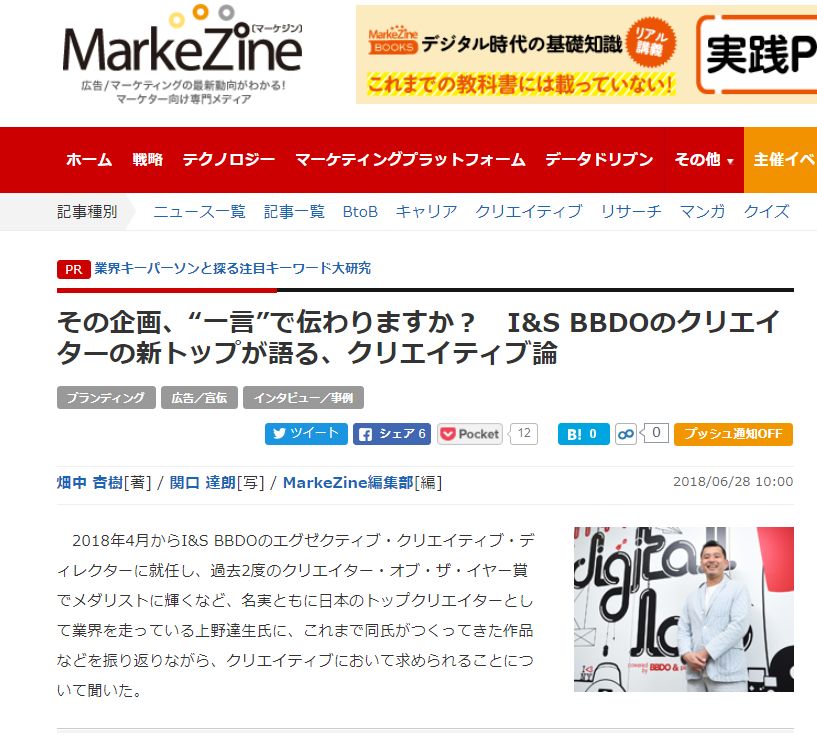Image resolution: width=817 pixels, height=745 pixels.
Task: Expand the その他 dropdown menu
Action: pos(704,159)
